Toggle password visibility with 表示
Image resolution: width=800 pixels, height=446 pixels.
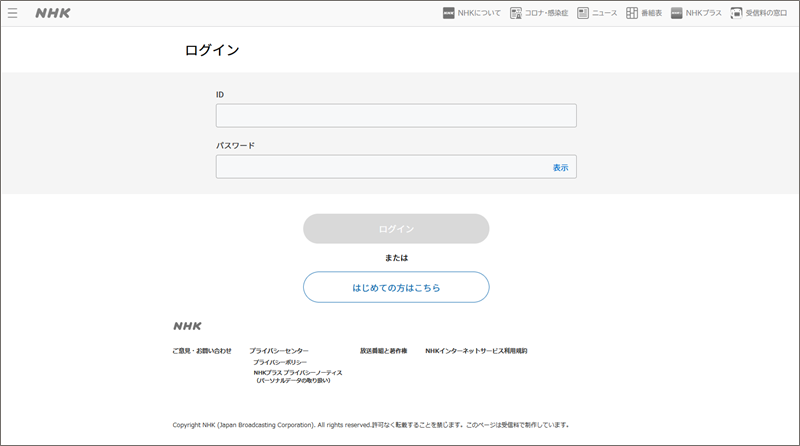click(x=560, y=168)
